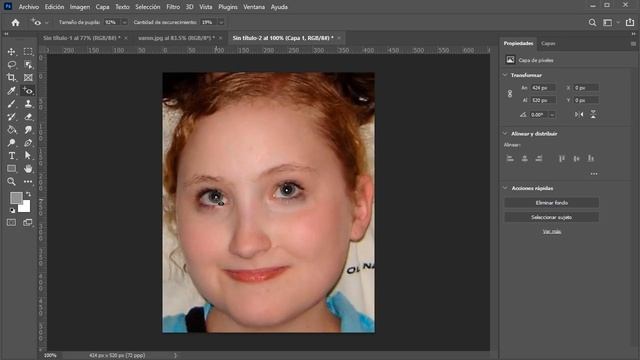Image resolution: width=640 pixels, height=360 pixels.
Task: Align top edges icon
Action: pyautogui.click(x=562, y=158)
